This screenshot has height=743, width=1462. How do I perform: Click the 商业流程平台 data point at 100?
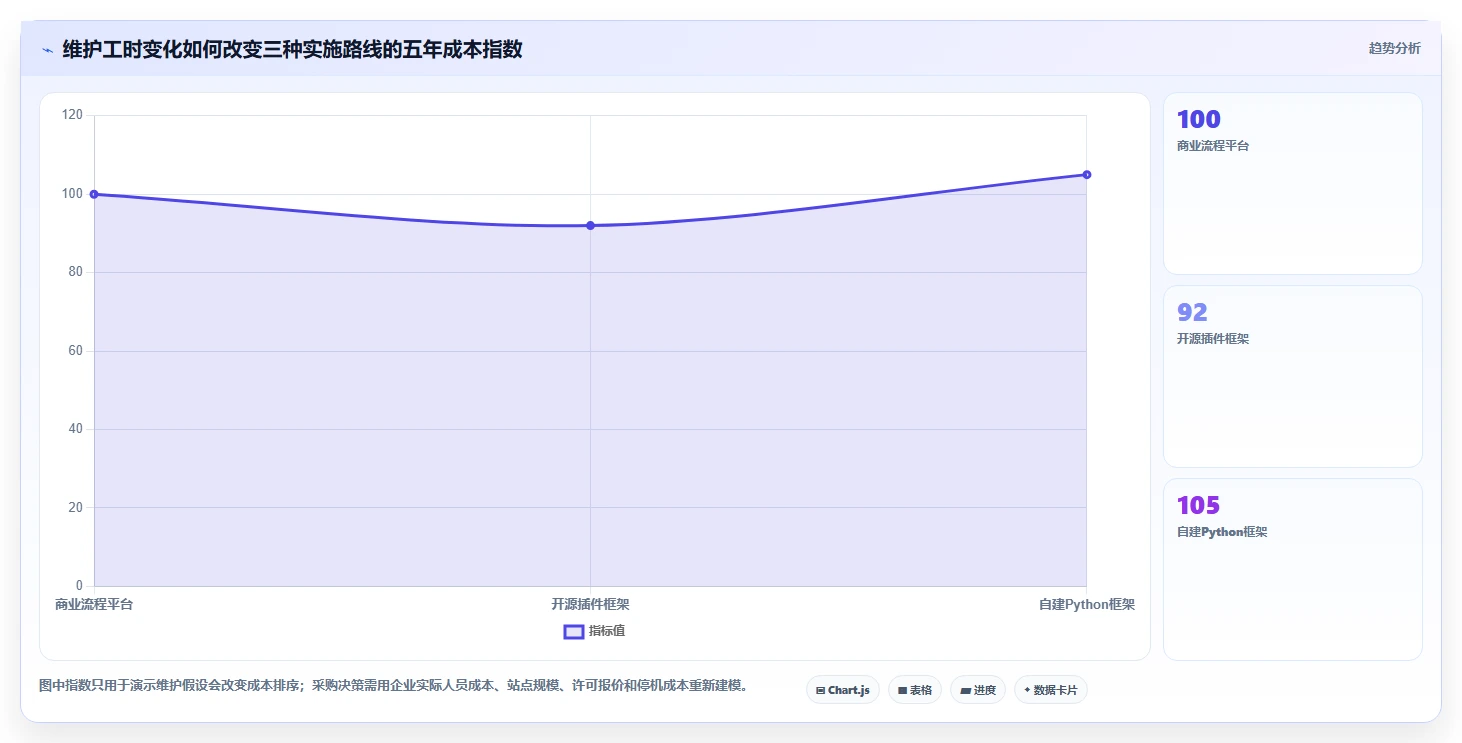pos(94,194)
